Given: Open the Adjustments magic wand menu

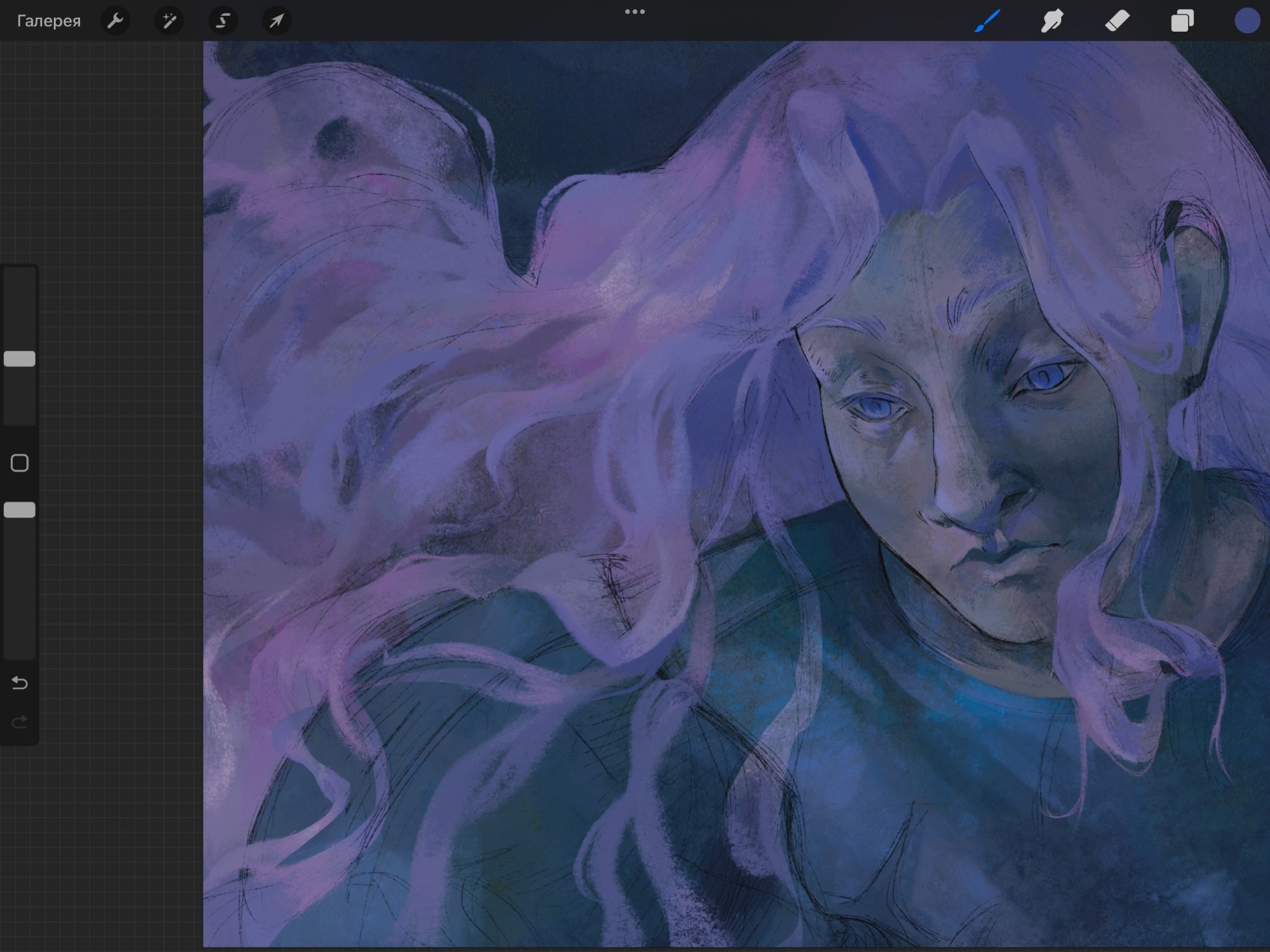Looking at the screenshot, I should 169,21.
